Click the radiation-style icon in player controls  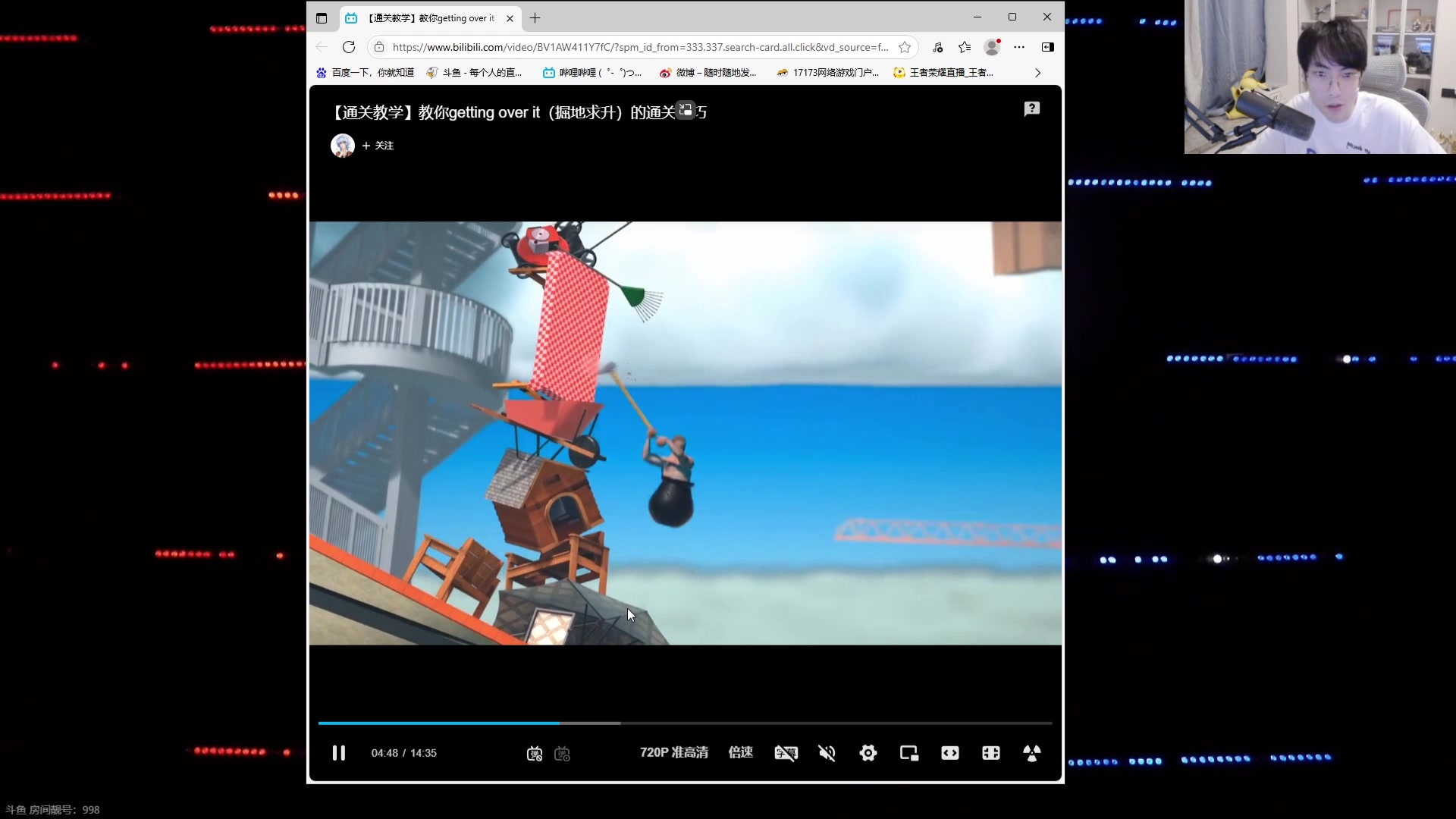click(x=1032, y=753)
